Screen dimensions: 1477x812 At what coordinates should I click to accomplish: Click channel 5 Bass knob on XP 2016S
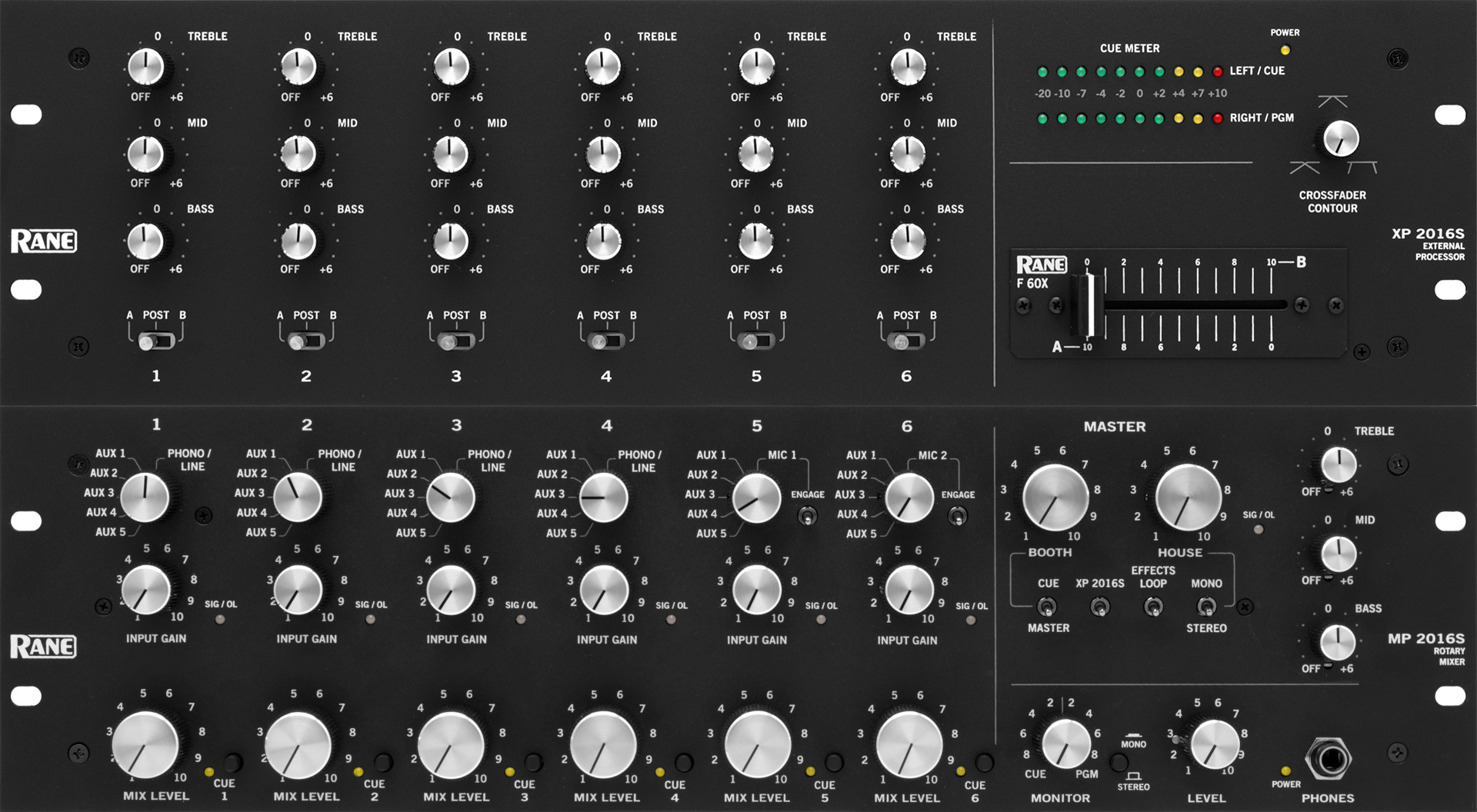tap(756, 241)
